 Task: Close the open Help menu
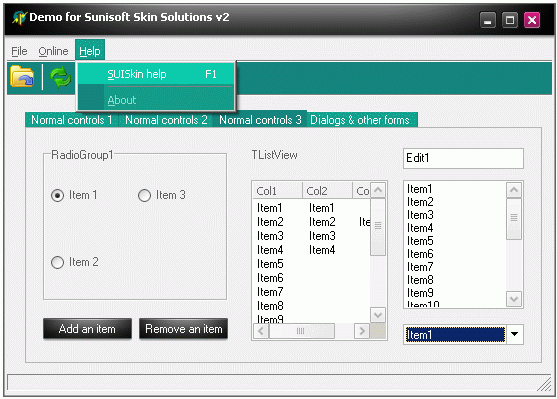(90, 51)
